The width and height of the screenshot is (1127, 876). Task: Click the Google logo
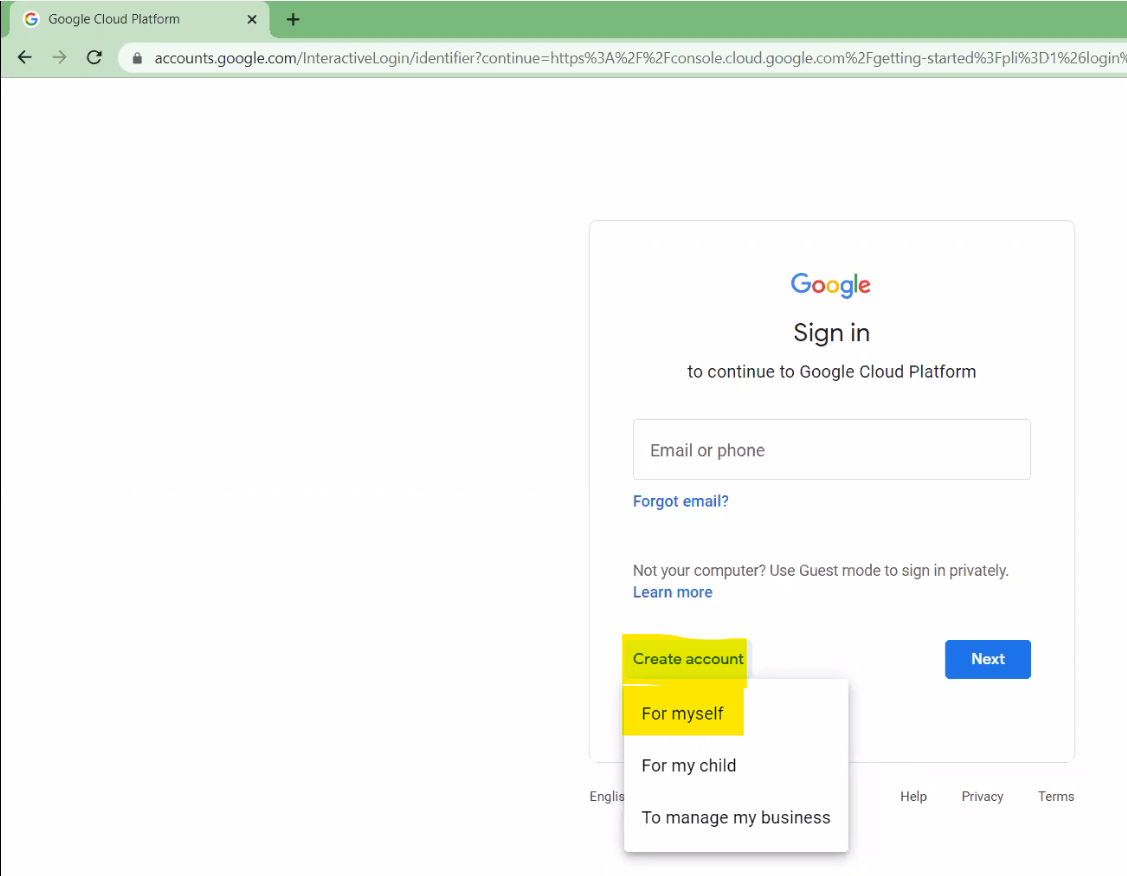[x=831, y=285]
